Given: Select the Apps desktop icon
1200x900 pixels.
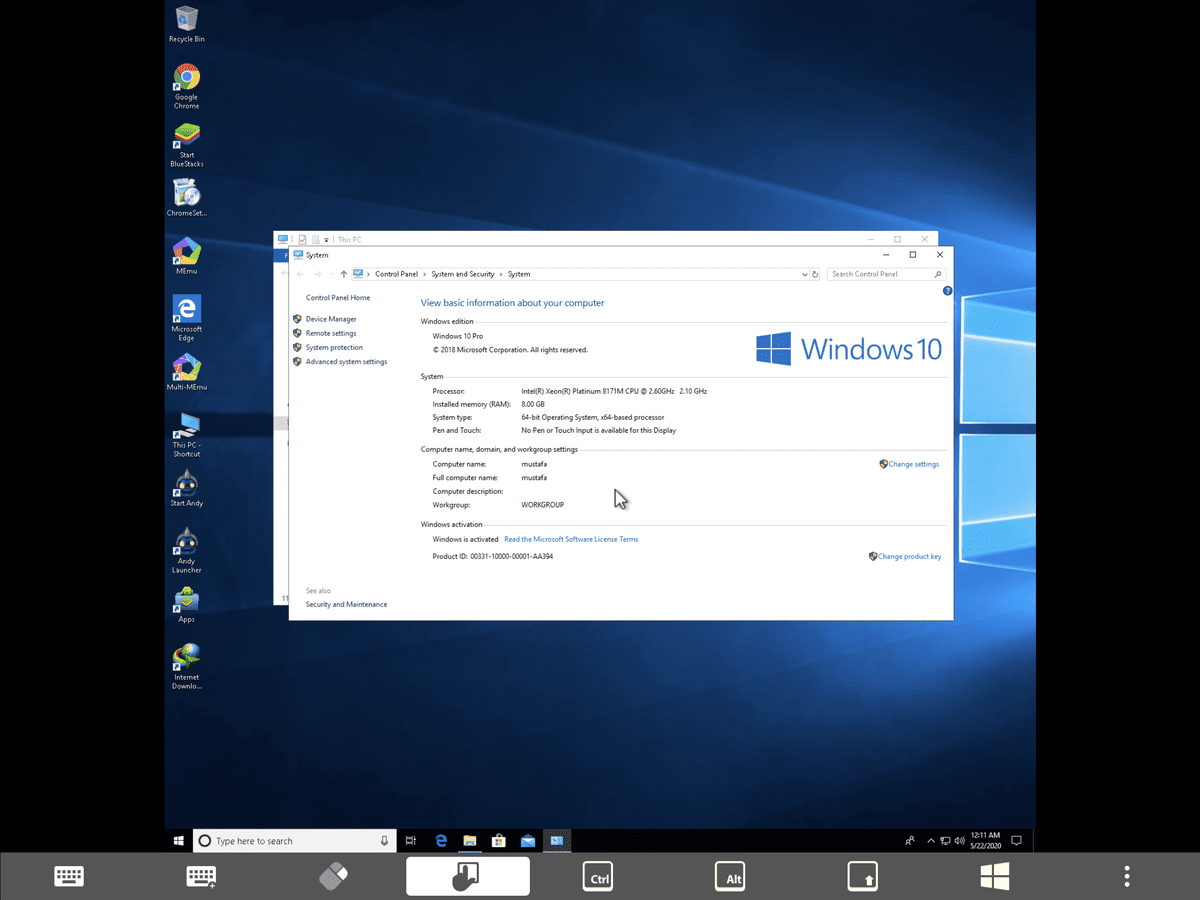Looking at the screenshot, I should click(186, 604).
